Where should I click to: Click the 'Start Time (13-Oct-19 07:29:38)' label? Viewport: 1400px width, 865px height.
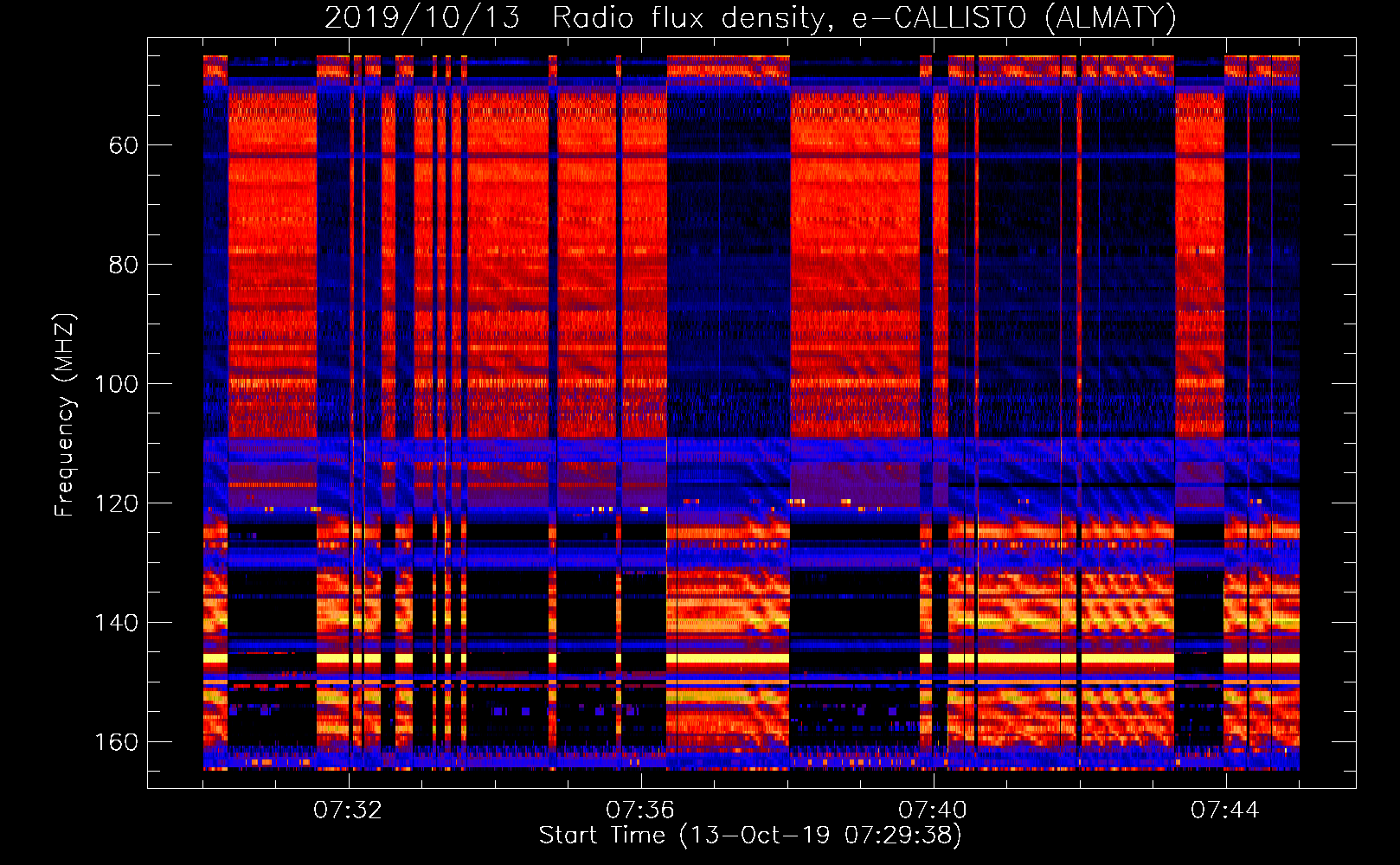pyautogui.click(x=750, y=836)
